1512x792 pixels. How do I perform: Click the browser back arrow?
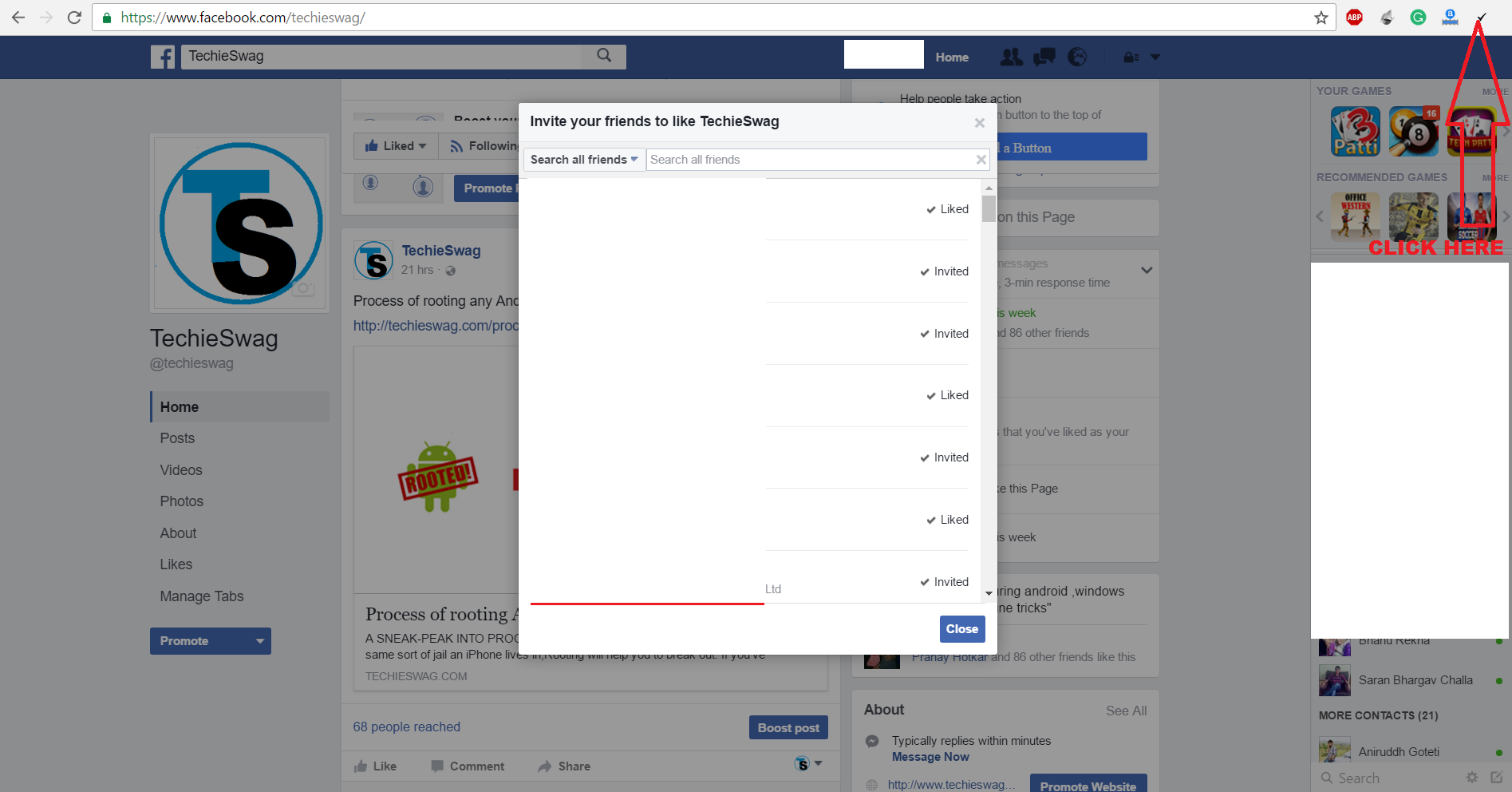tap(18, 18)
